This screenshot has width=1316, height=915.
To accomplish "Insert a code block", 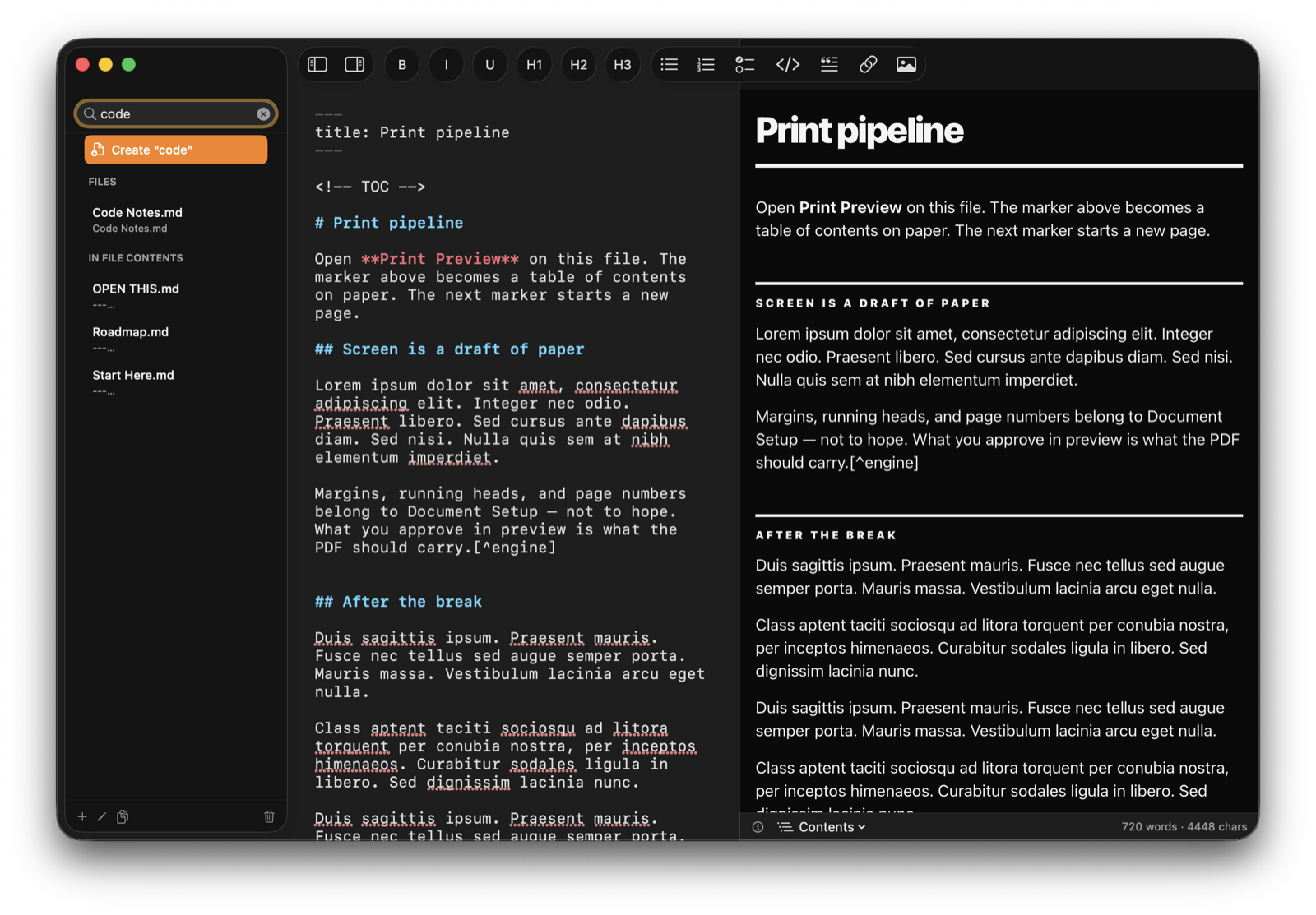I will point(788,64).
